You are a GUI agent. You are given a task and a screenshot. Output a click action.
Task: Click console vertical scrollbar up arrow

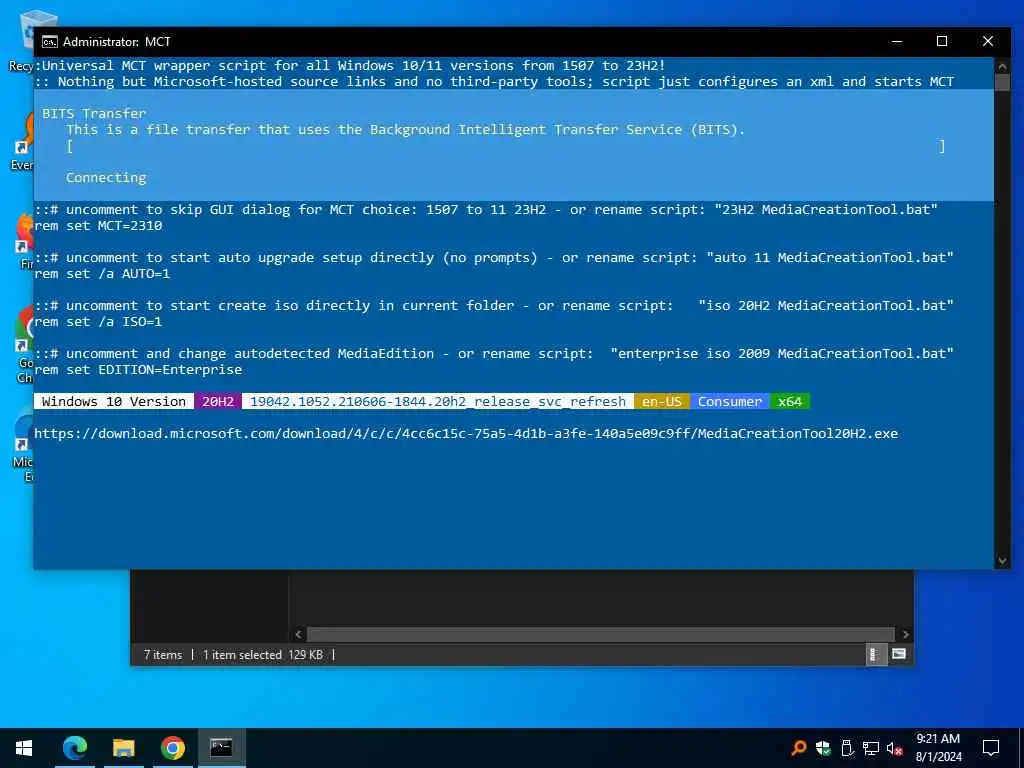[x=1002, y=66]
